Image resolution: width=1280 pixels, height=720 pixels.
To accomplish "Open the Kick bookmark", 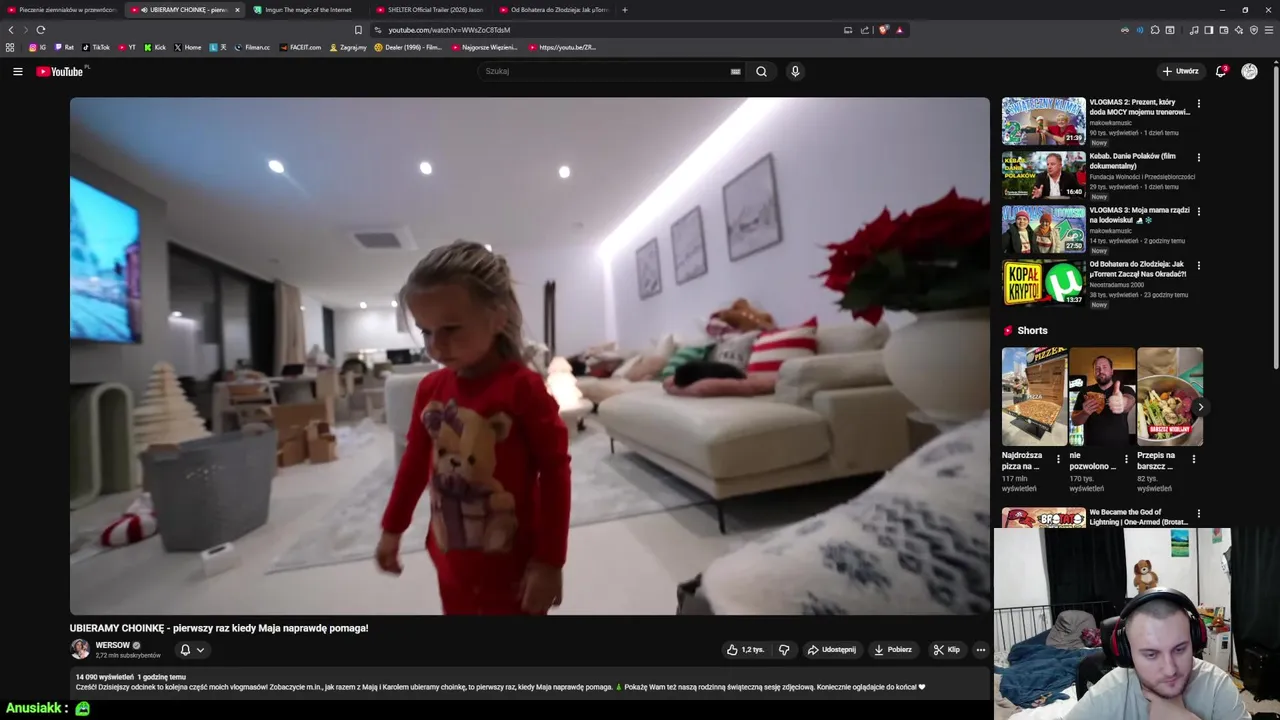I will pyautogui.click(x=155, y=47).
